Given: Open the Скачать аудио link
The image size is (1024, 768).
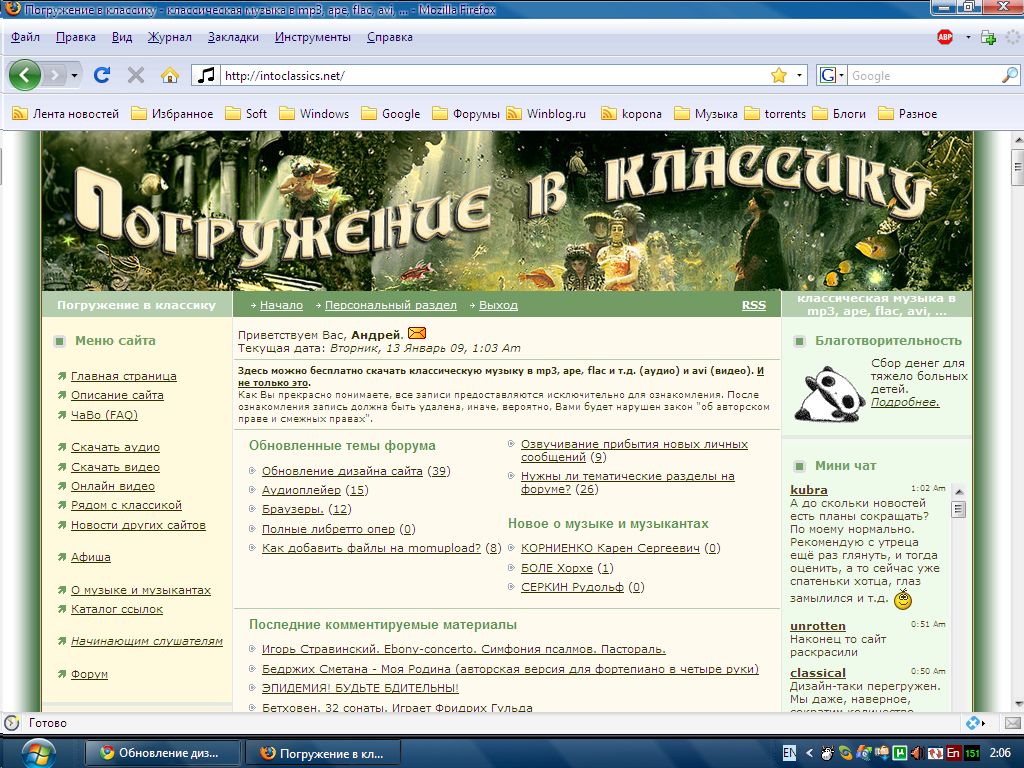Looking at the screenshot, I should pyautogui.click(x=115, y=447).
